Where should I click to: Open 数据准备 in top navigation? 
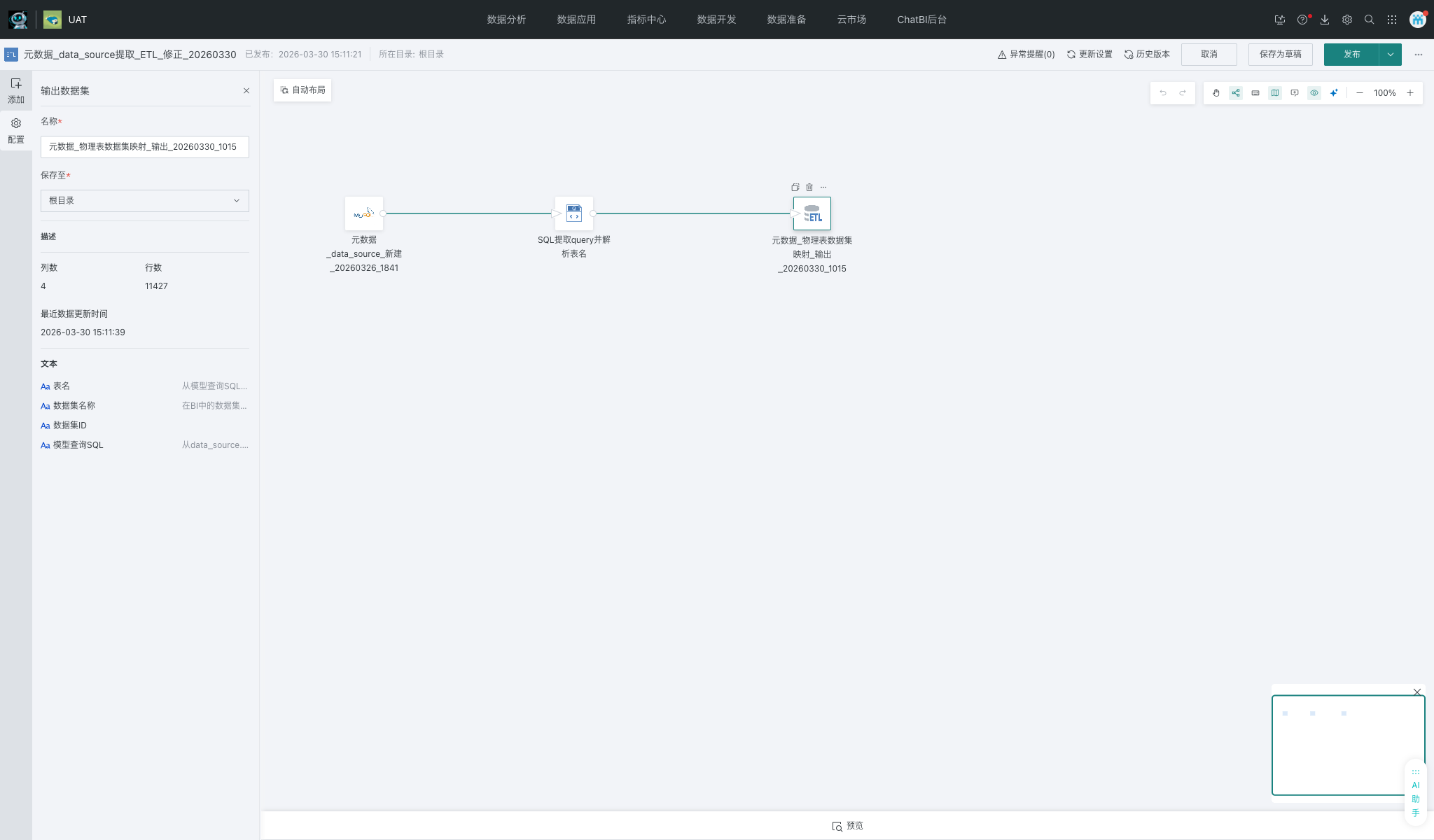point(786,20)
